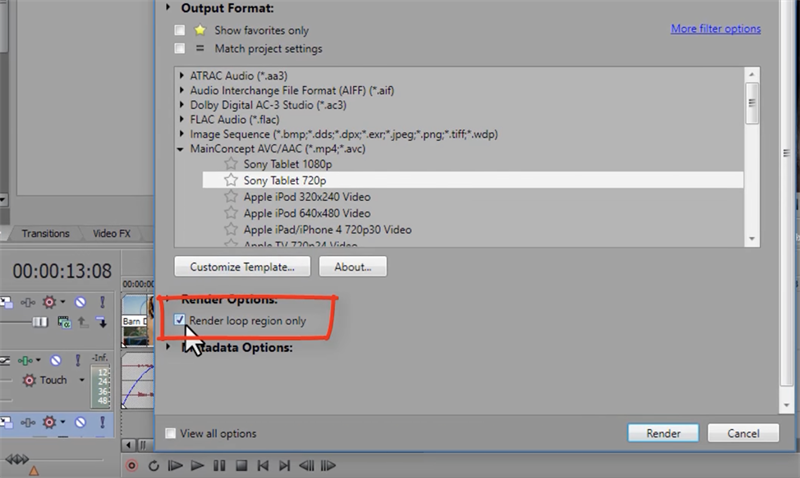Jump the cursor with Go to Start

[x=263, y=465]
